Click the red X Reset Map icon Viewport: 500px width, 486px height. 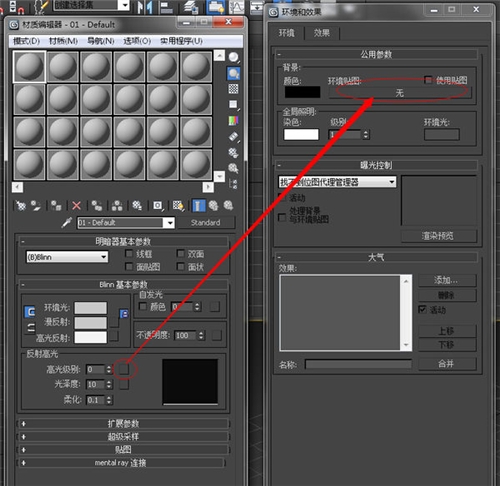tap(76, 206)
